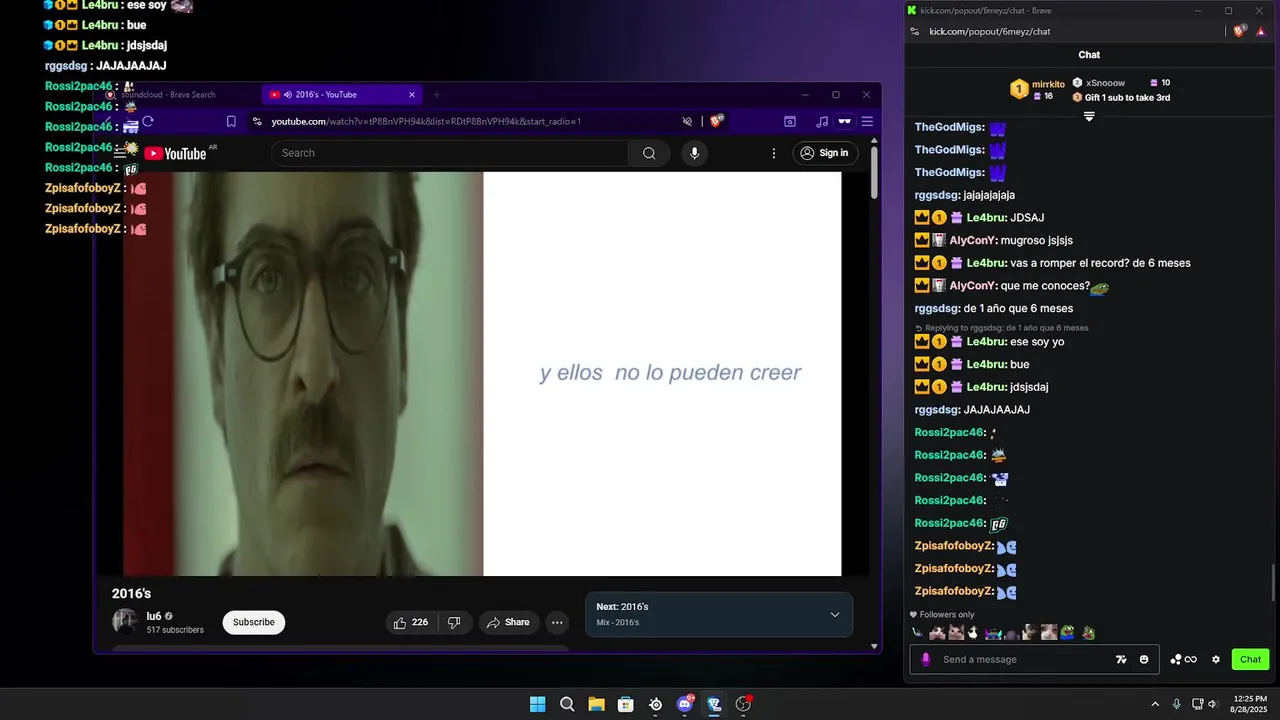Start YouTube voice search with microphone
The image size is (1280, 720).
(x=694, y=153)
